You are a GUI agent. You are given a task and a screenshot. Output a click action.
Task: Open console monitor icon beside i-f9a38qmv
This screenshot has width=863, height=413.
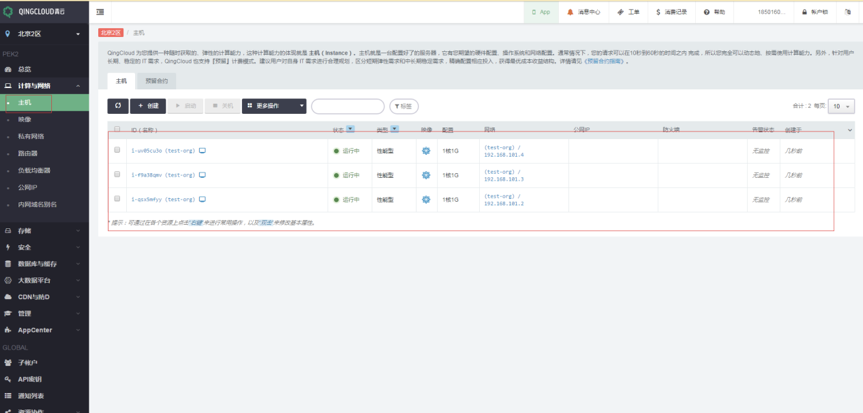click(x=203, y=175)
